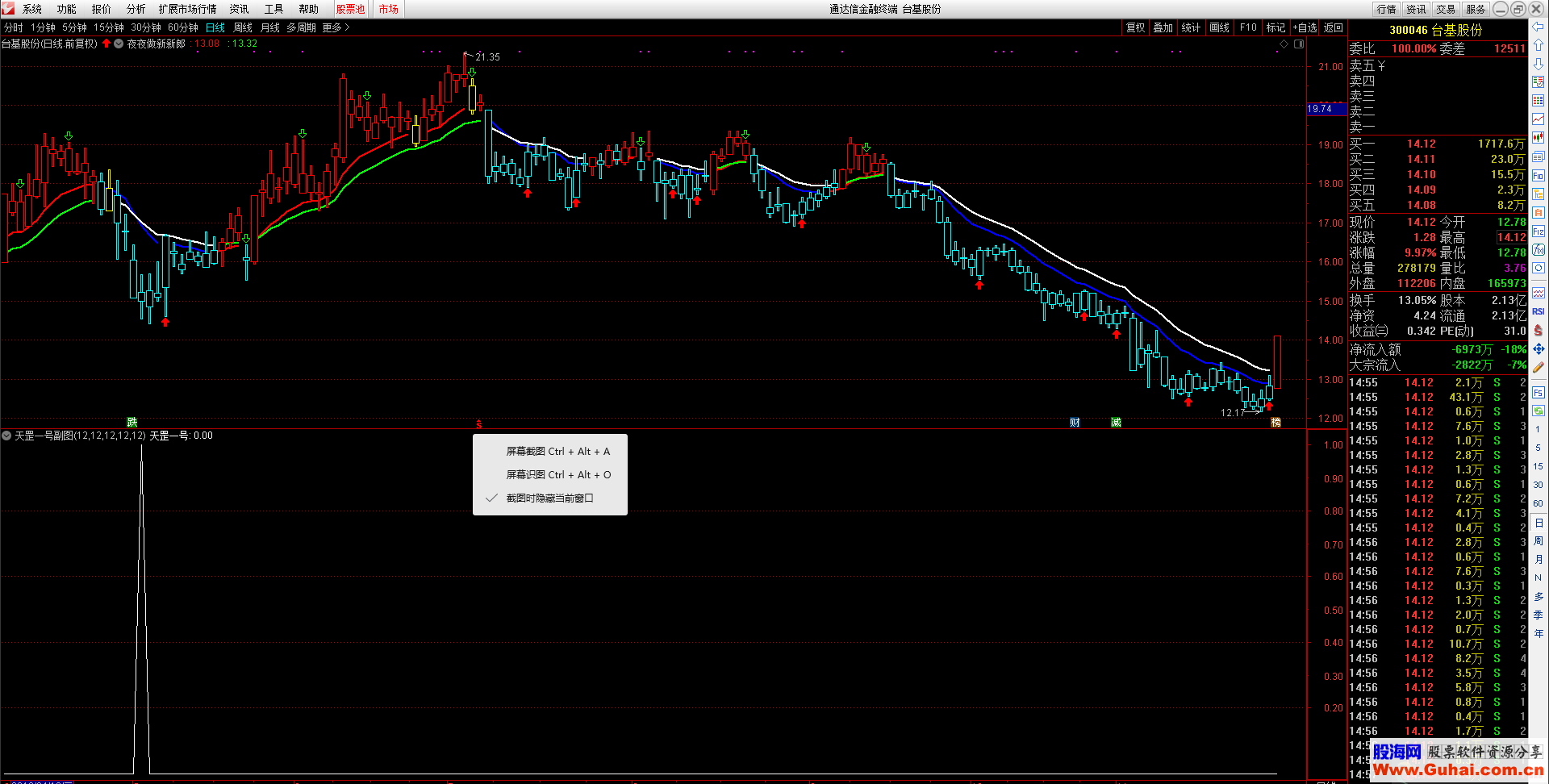Click the F10 company info sidebar icon
This screenshot has width=1549, height=784.
click(1539, 175)
